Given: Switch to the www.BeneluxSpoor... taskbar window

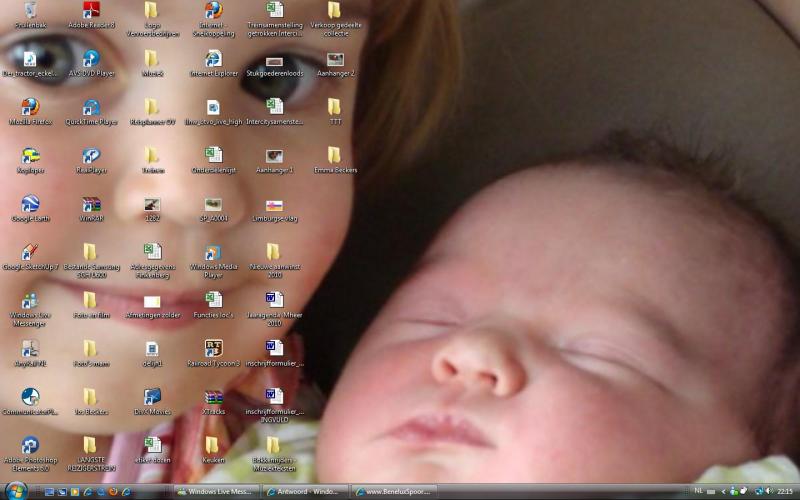Looking at the screenshot, I should (x=394, y=492).
